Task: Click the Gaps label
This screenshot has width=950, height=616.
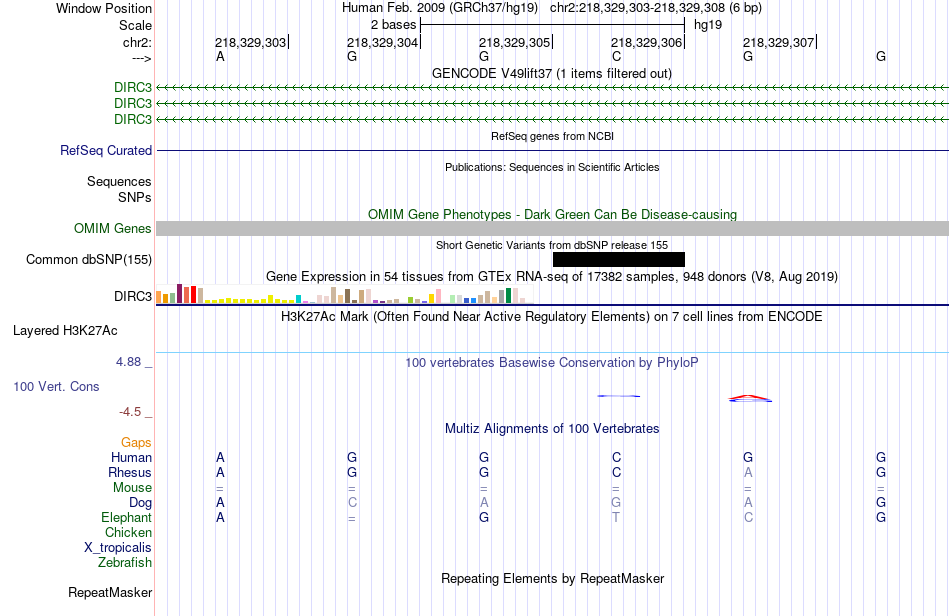Action: (x=136, y=442)
